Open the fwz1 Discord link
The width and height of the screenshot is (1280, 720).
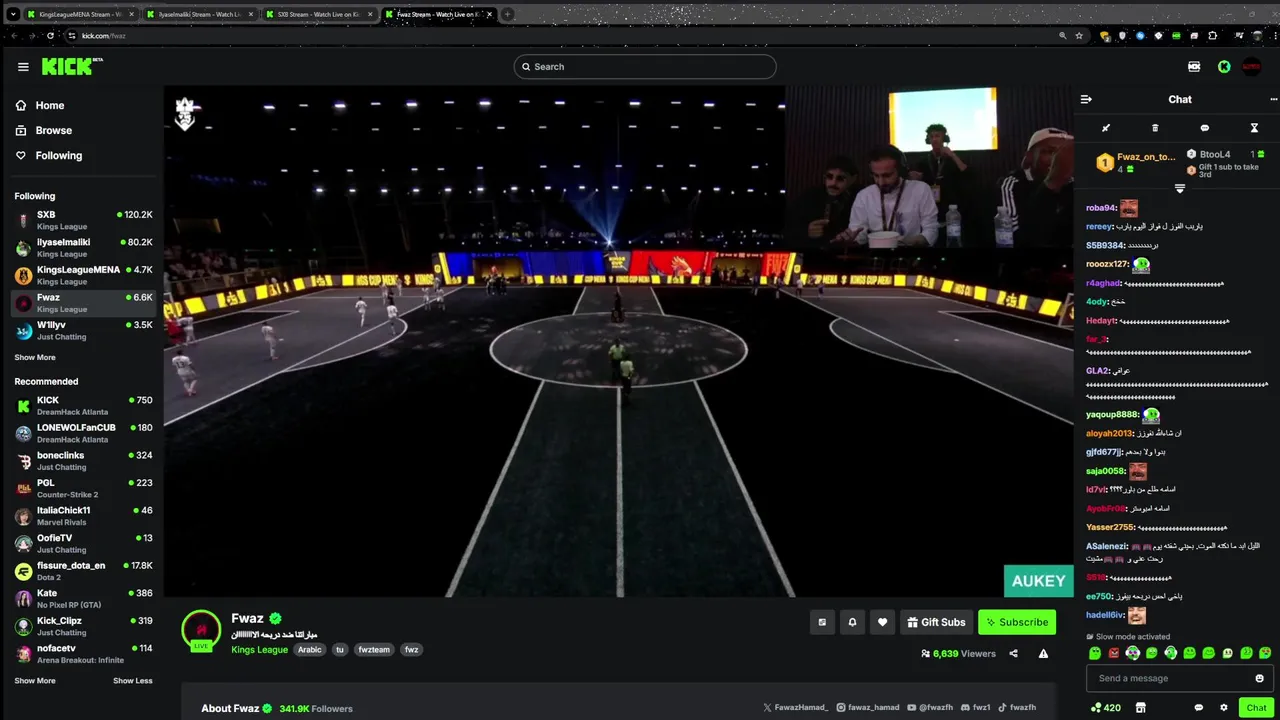point(975,707)
